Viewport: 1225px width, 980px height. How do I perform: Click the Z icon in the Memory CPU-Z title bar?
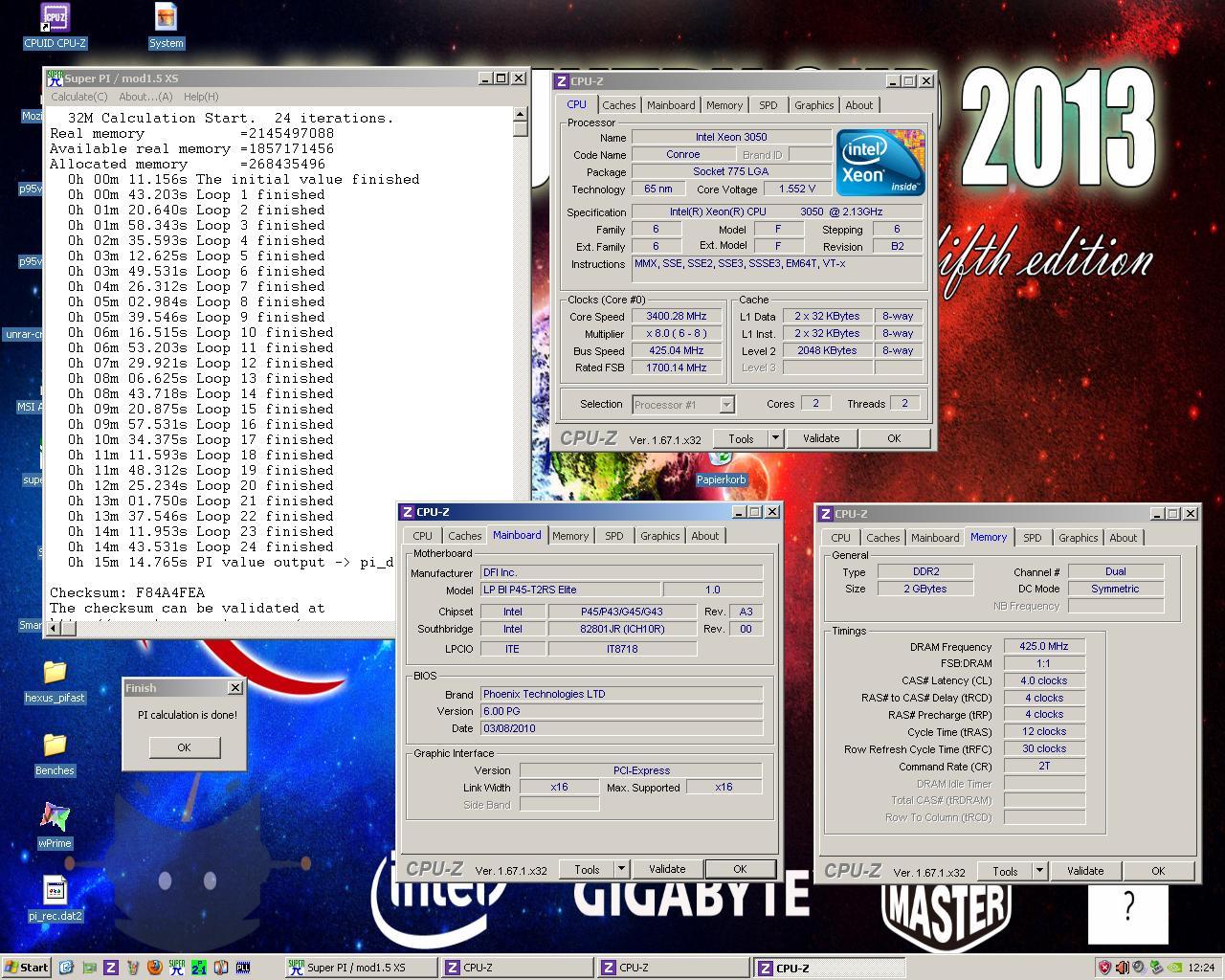point(826,514)
